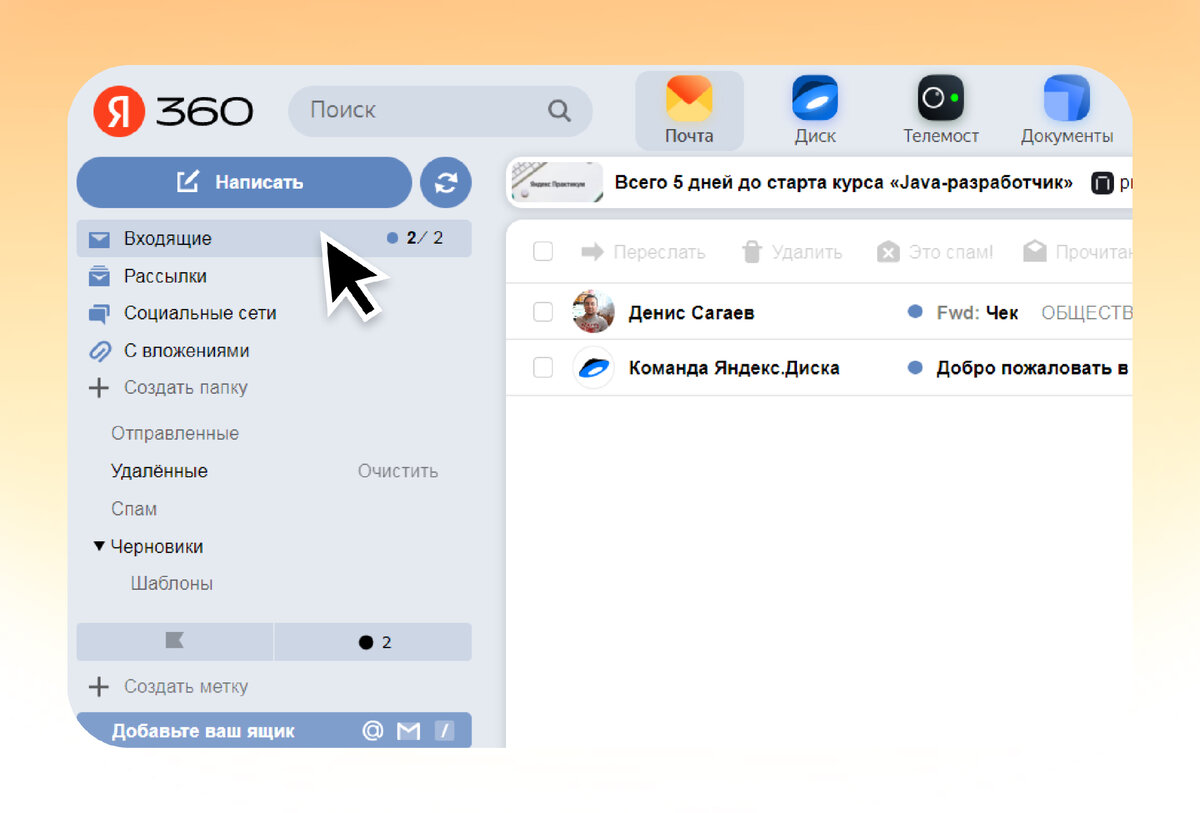
Task: Open the Социальные сети folder
Action: coord(200,313)
